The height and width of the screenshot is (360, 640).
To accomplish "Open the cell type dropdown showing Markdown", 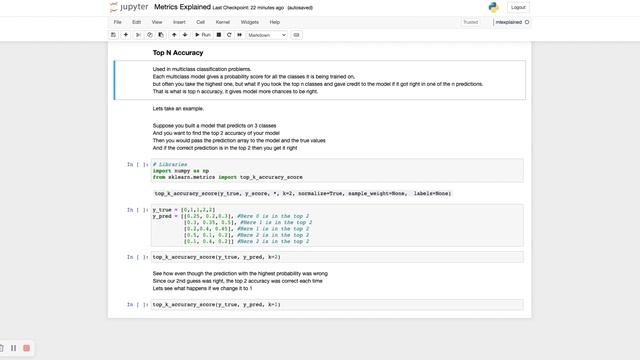I will coord(267,35).
